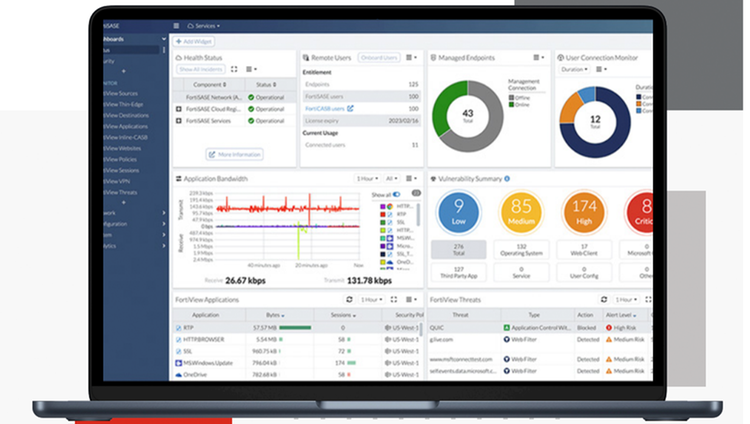Click Online legend swatch in Managed Endpoints

point(511,104)
